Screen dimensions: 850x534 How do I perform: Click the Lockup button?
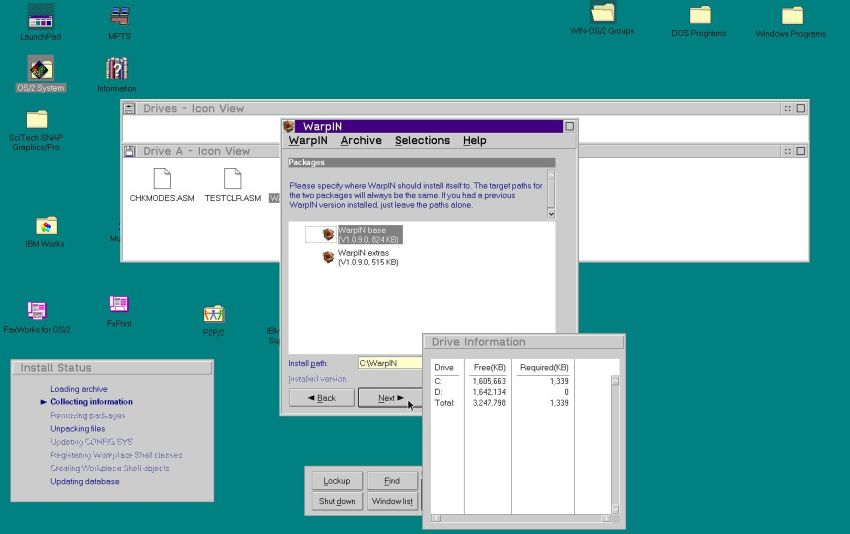point(337,481)
